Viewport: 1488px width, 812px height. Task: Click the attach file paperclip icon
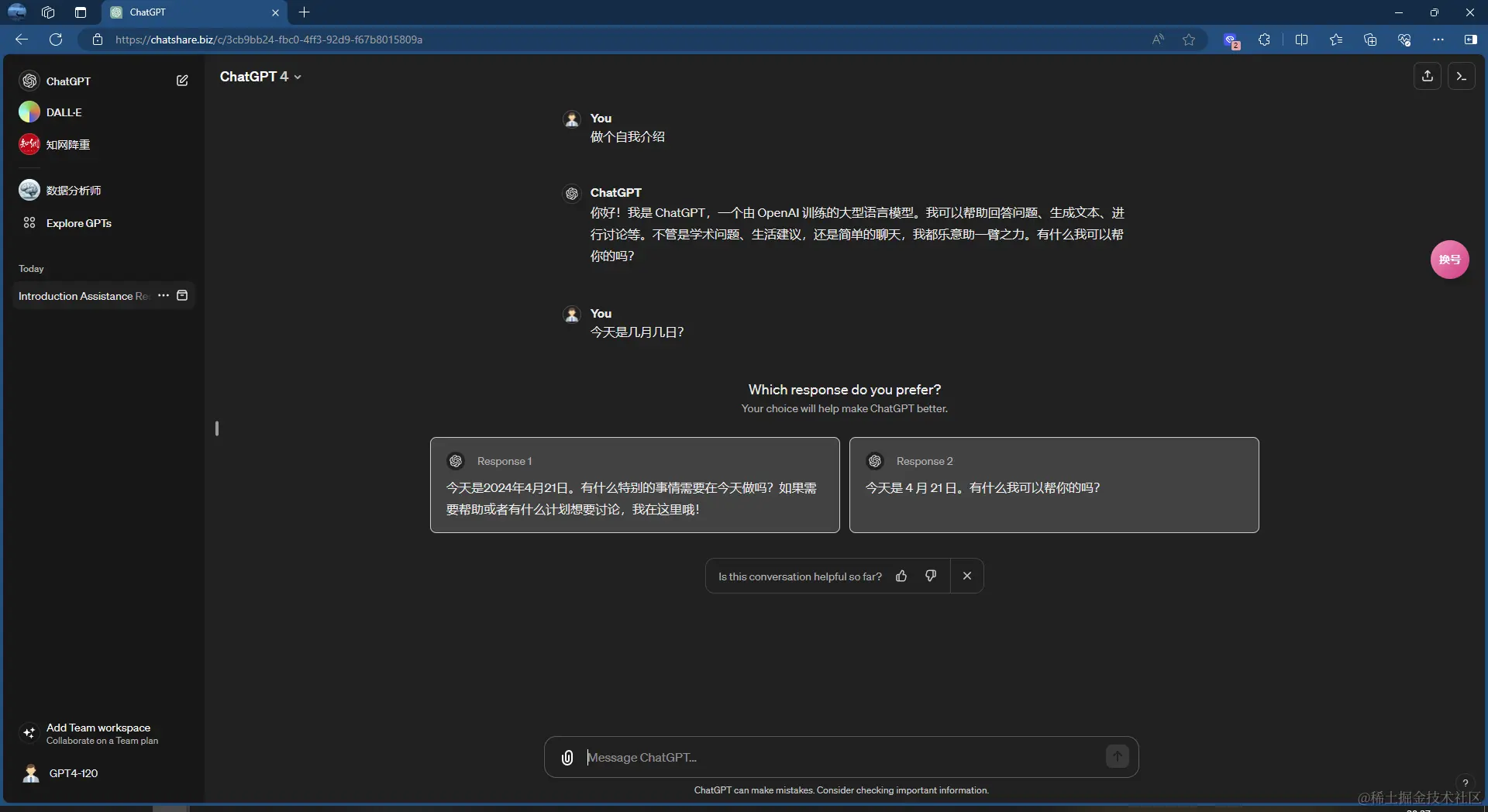(x=567, y=758)
